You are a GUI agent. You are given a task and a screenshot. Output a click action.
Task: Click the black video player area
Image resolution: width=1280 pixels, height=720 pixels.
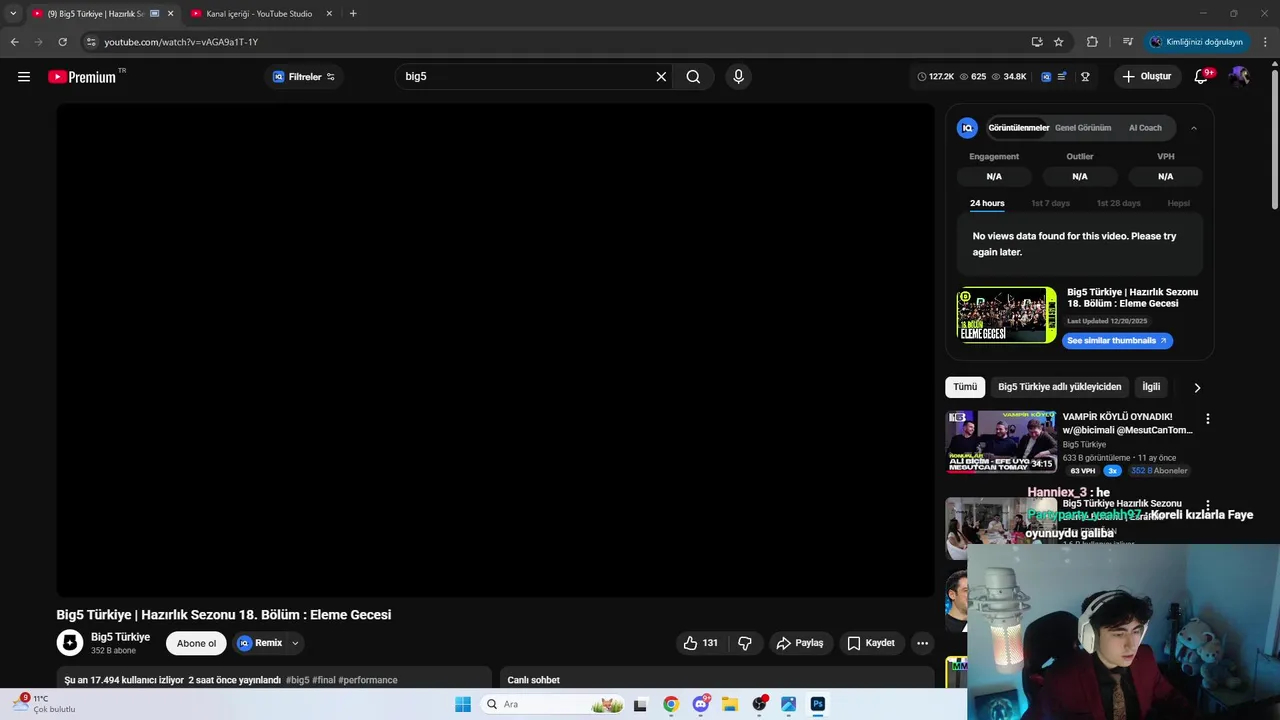pos(495,350)
